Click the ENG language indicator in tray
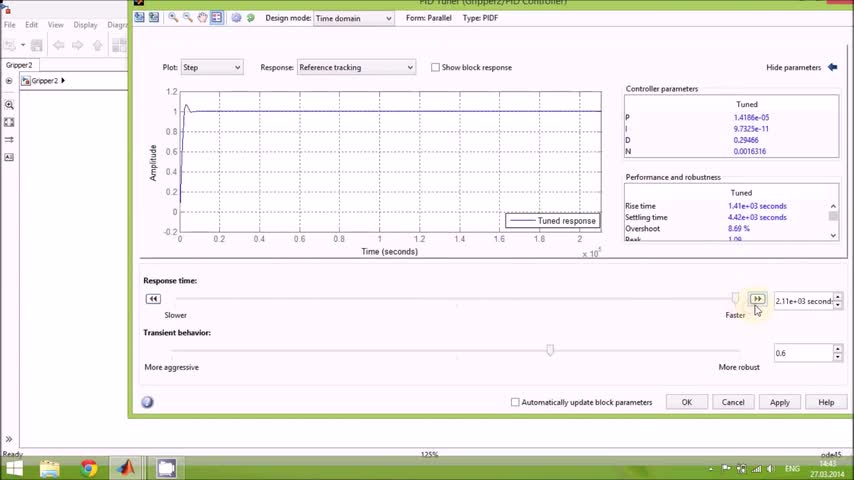Screen dimensions: 854x480 pyautogui.click(x=792, y=469)
